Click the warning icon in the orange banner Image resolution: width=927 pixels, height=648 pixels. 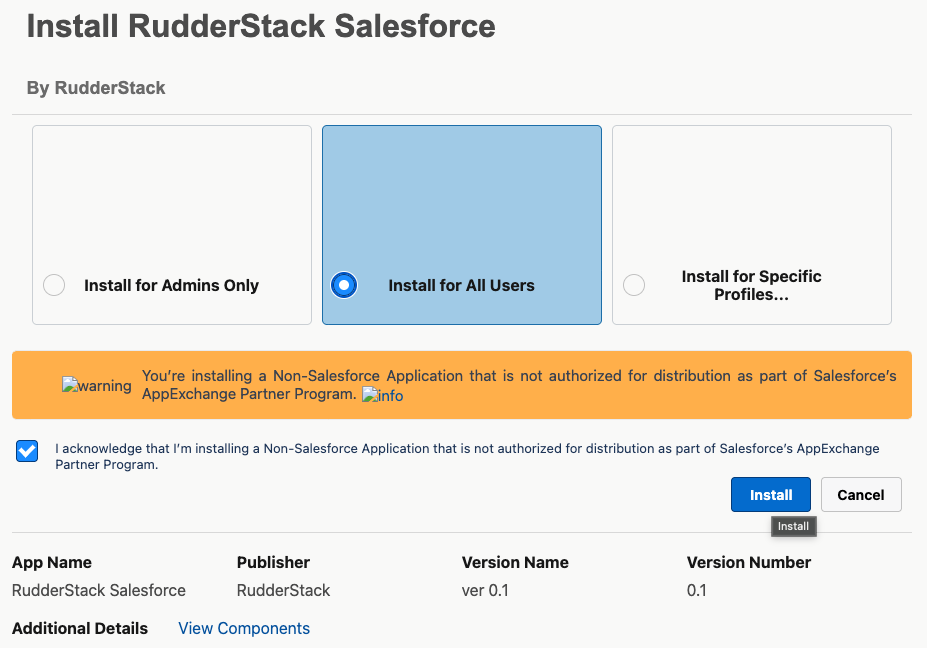click(97, 385)
